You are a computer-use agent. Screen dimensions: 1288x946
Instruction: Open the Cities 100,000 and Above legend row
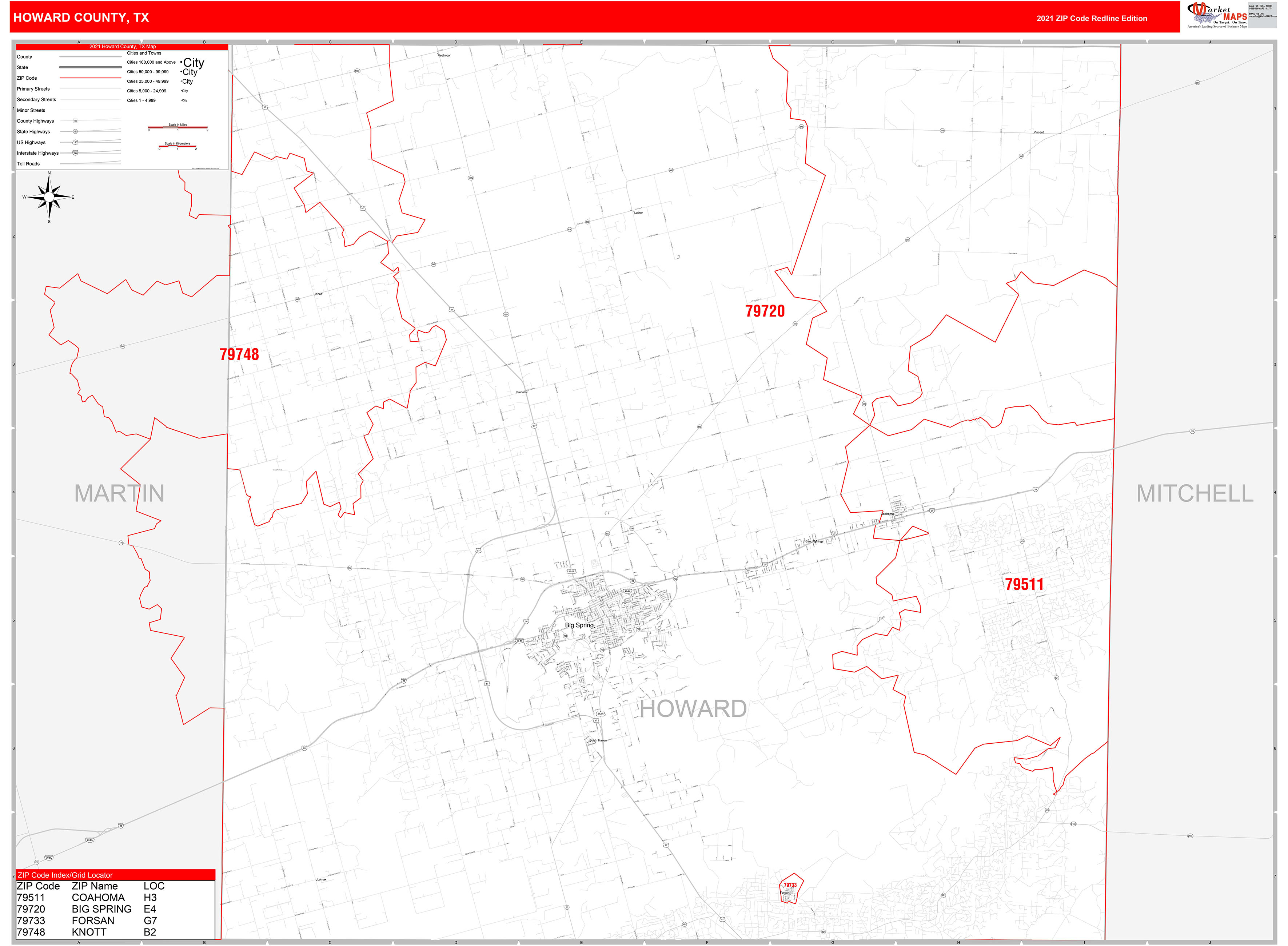click(x=152, y=62)
